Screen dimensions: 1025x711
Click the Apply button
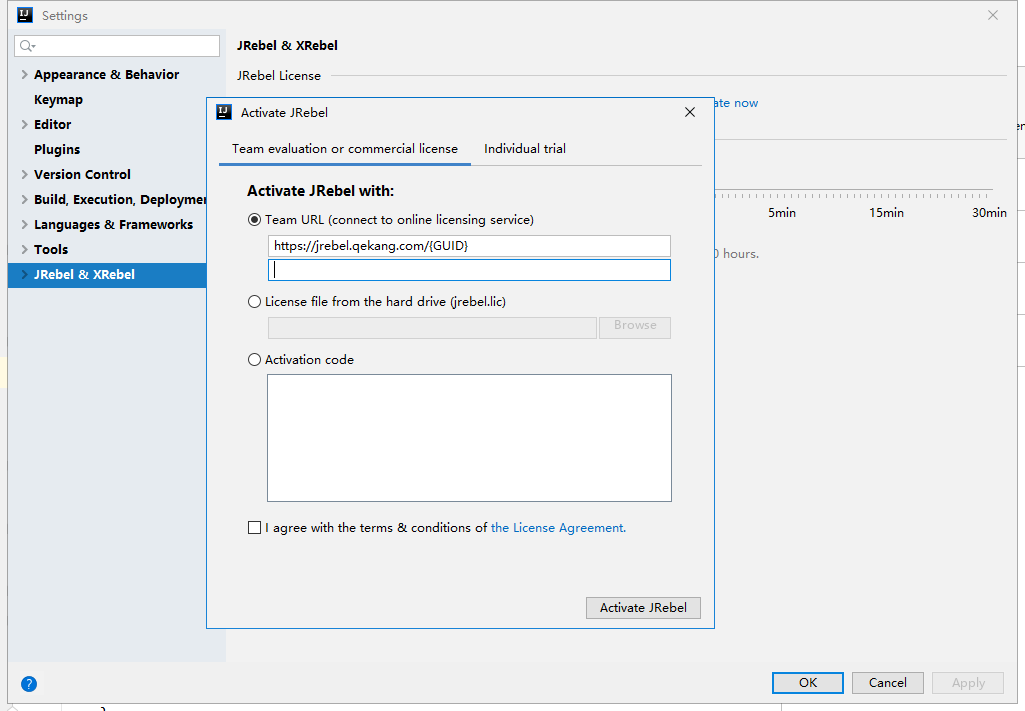(x=968, y=683)
